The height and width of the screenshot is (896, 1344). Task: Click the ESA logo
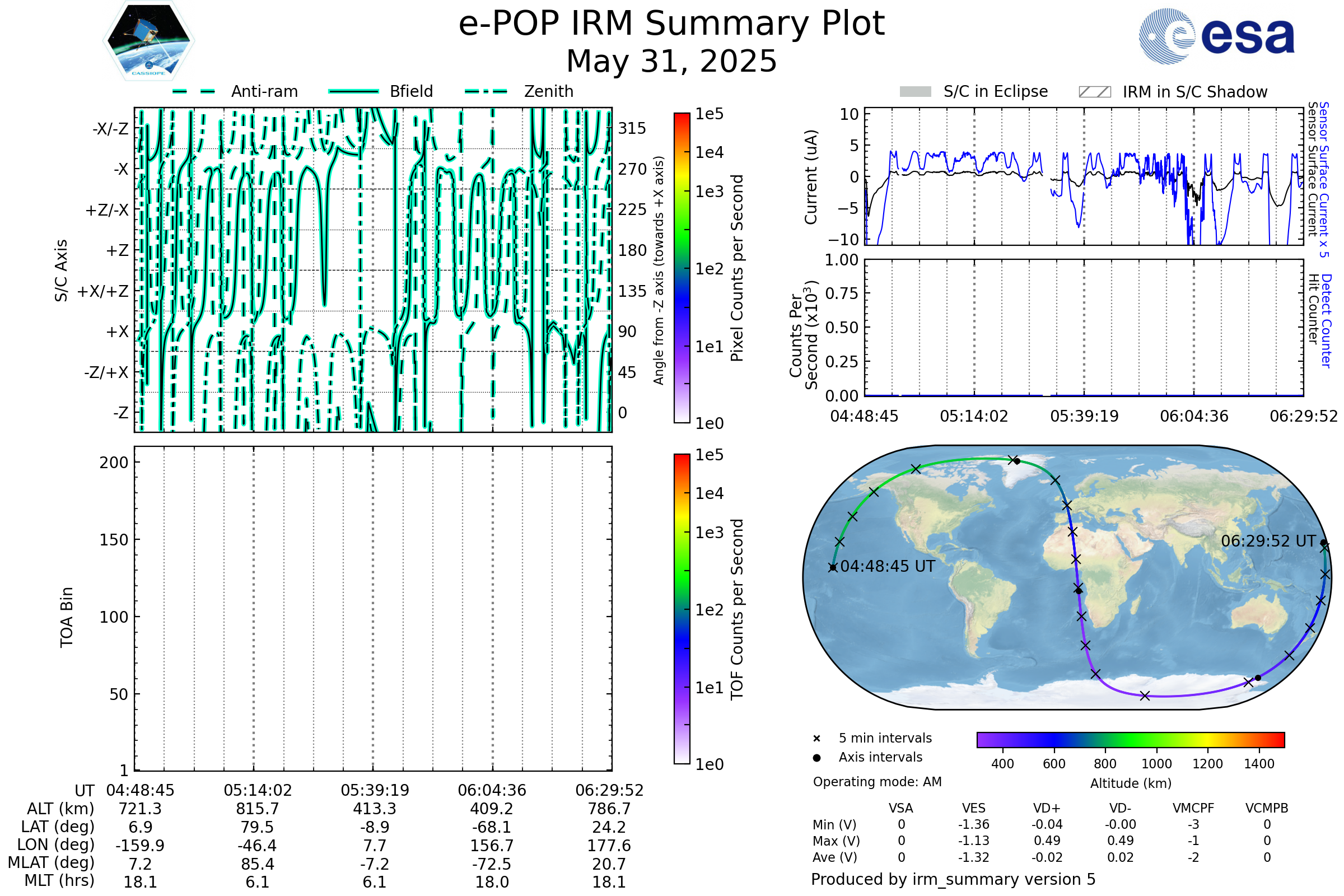1216,36
